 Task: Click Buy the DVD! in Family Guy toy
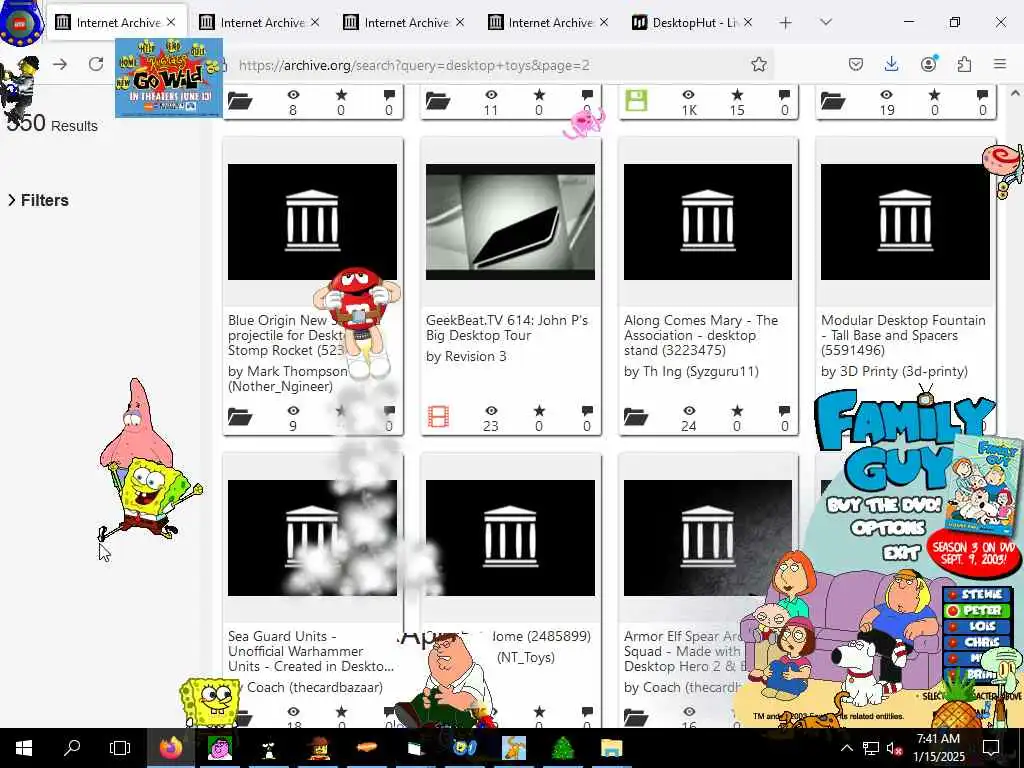tap(884, 504)
